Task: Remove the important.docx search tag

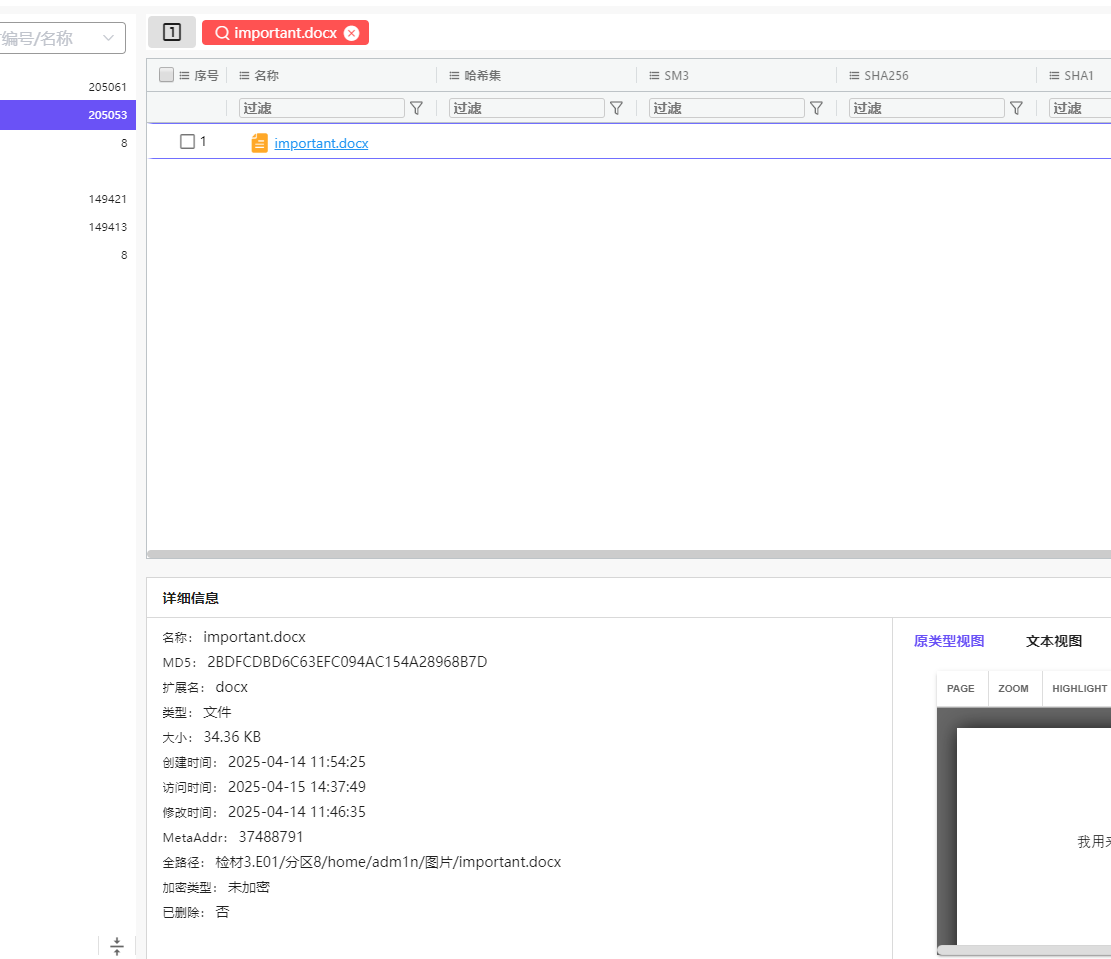Action: 351,33
